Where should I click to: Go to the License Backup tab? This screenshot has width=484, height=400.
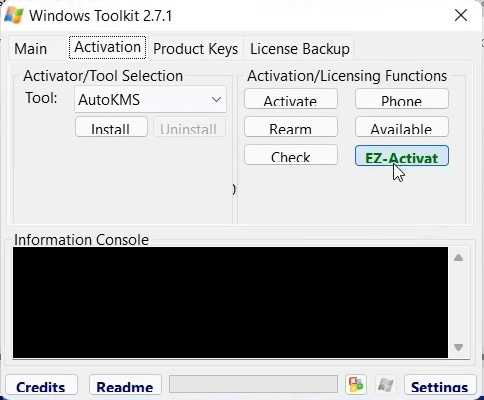tap(300, 49)
